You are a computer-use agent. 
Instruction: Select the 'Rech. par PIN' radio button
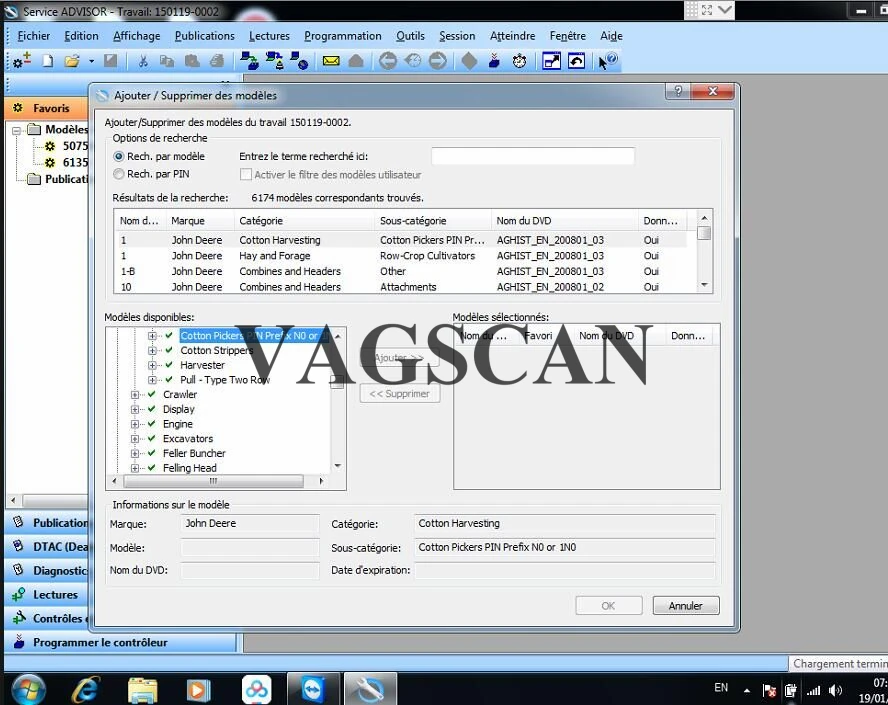119,174
